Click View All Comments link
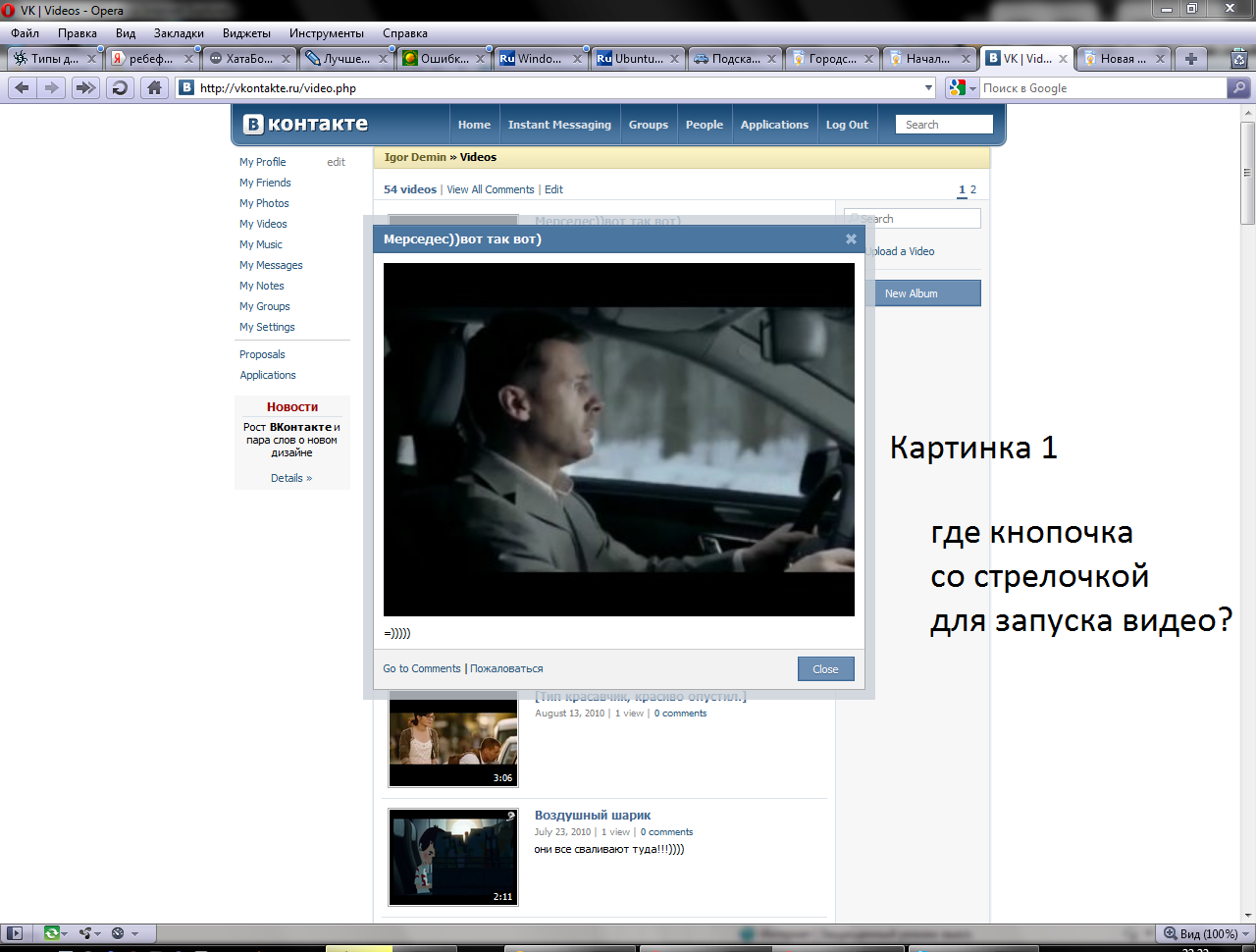The width and height of the screenshot is (1256, 952). (491, 189)
